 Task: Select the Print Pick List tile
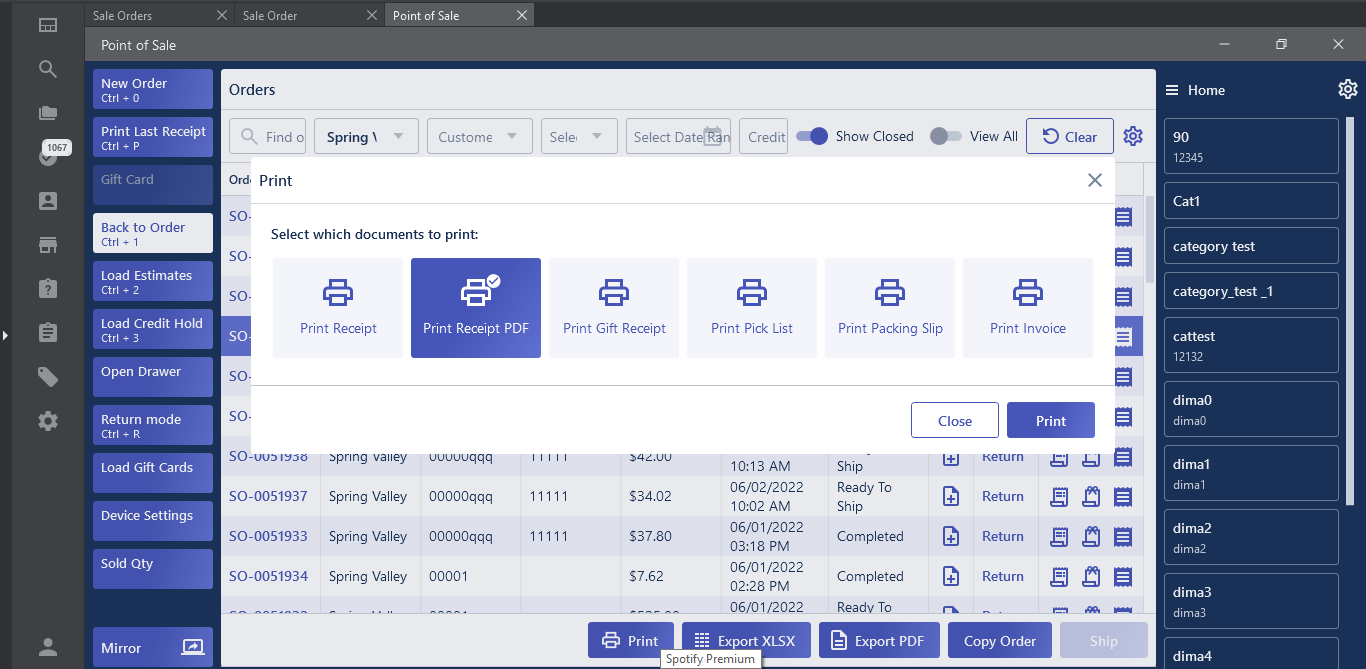[x=752, y=308]
